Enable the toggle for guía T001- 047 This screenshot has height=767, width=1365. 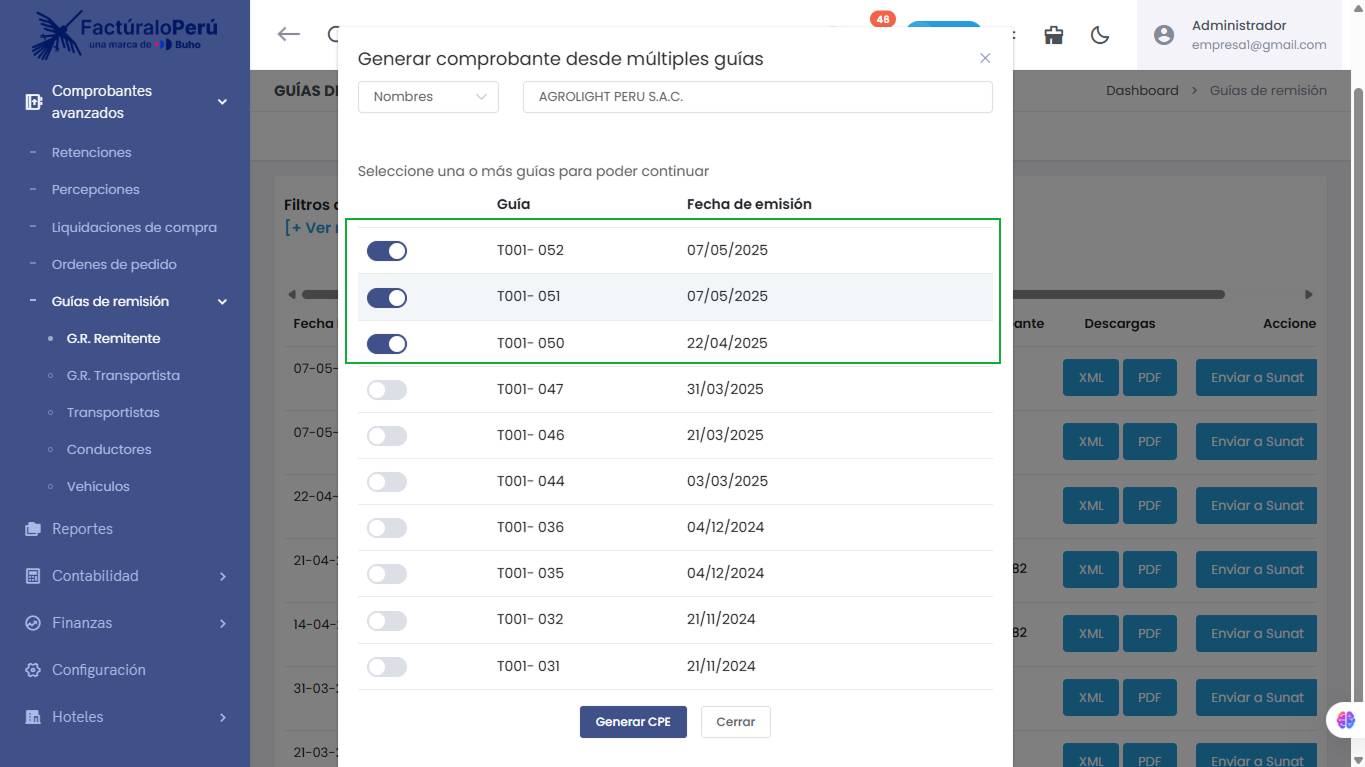coord(387,390)
